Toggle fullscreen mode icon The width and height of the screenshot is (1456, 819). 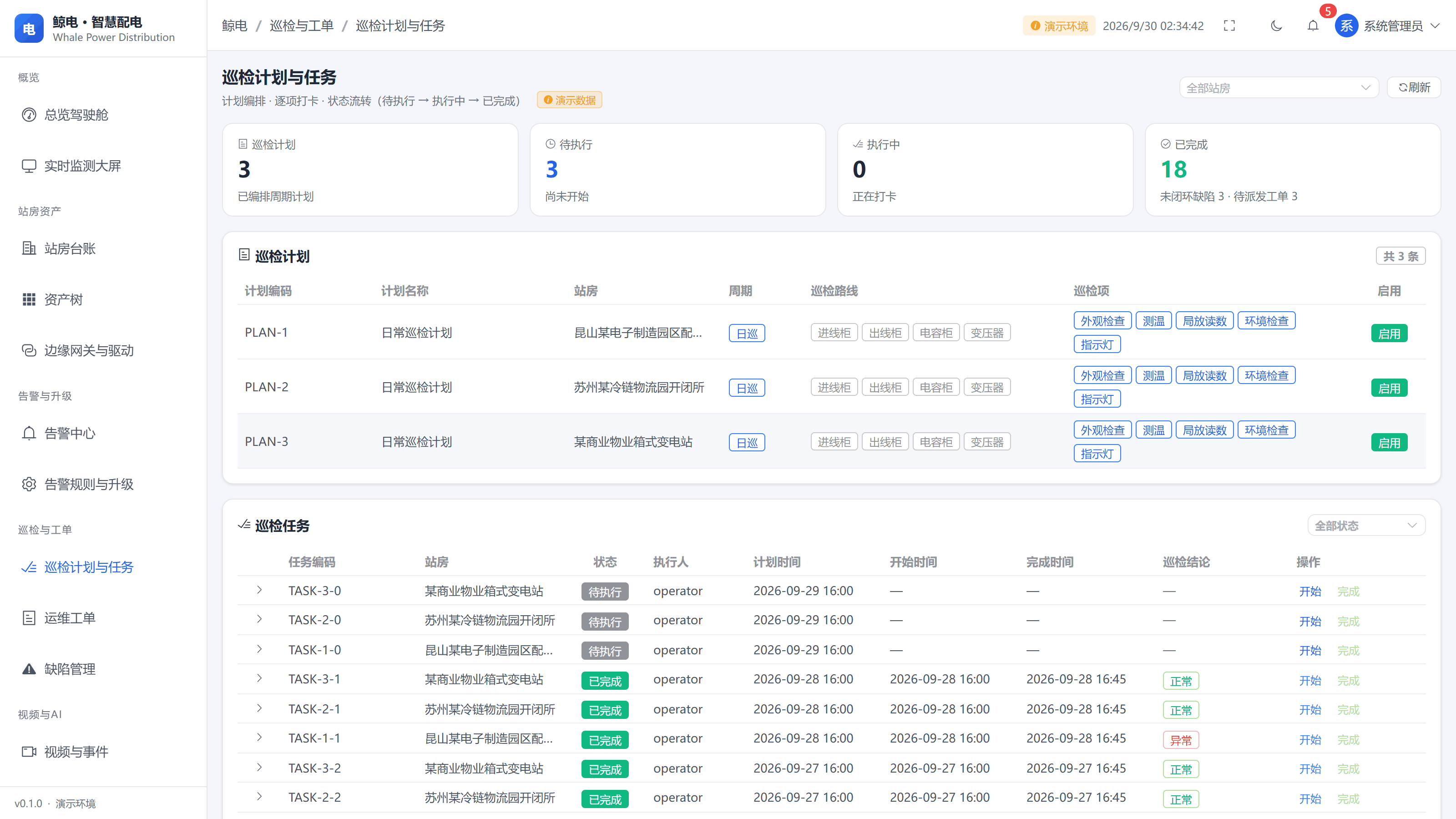pos(1229,25)
